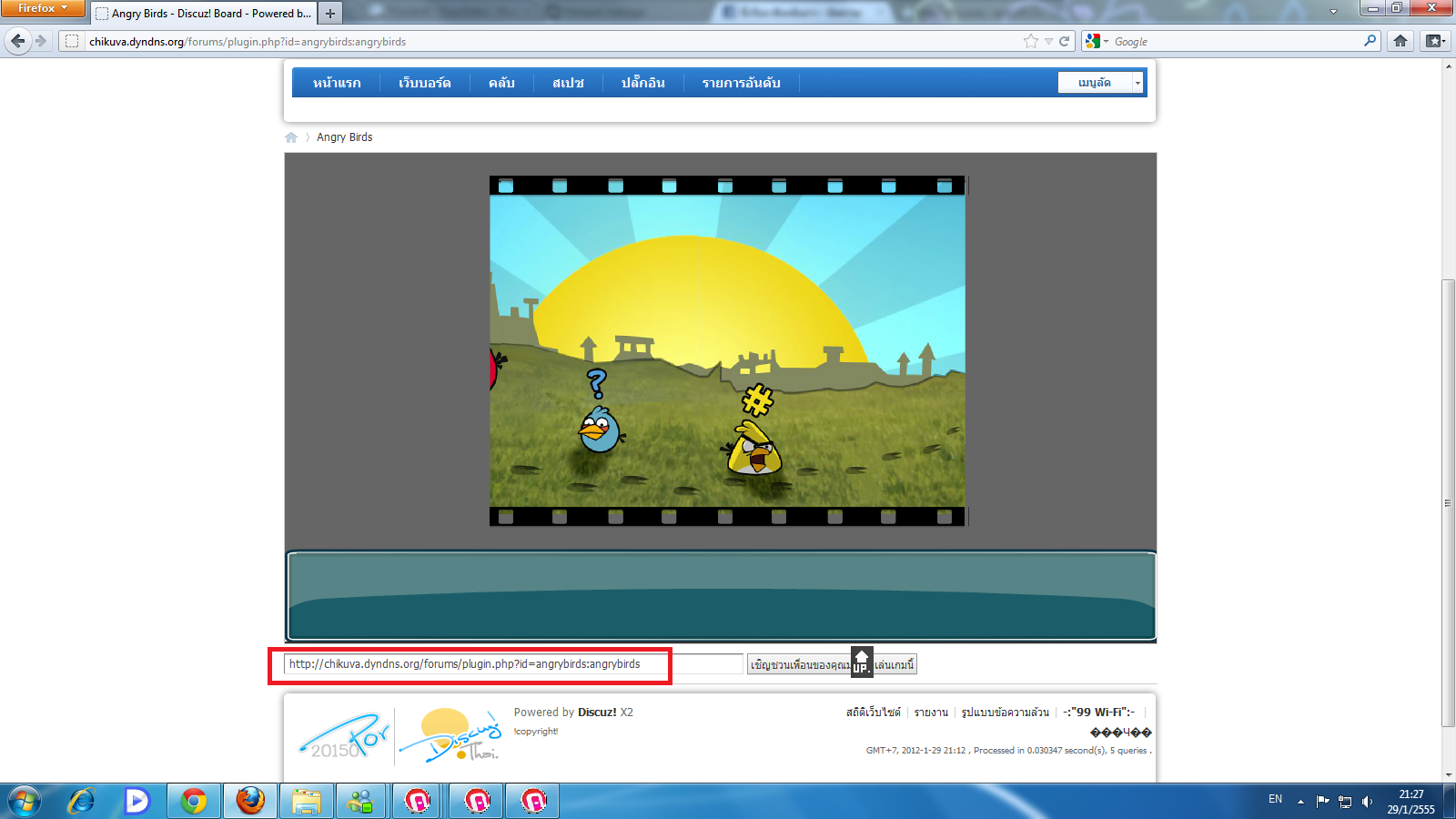Open network status icon in system tray
The height and width of the screenshot is (819, 1456).
(1345, 801)
